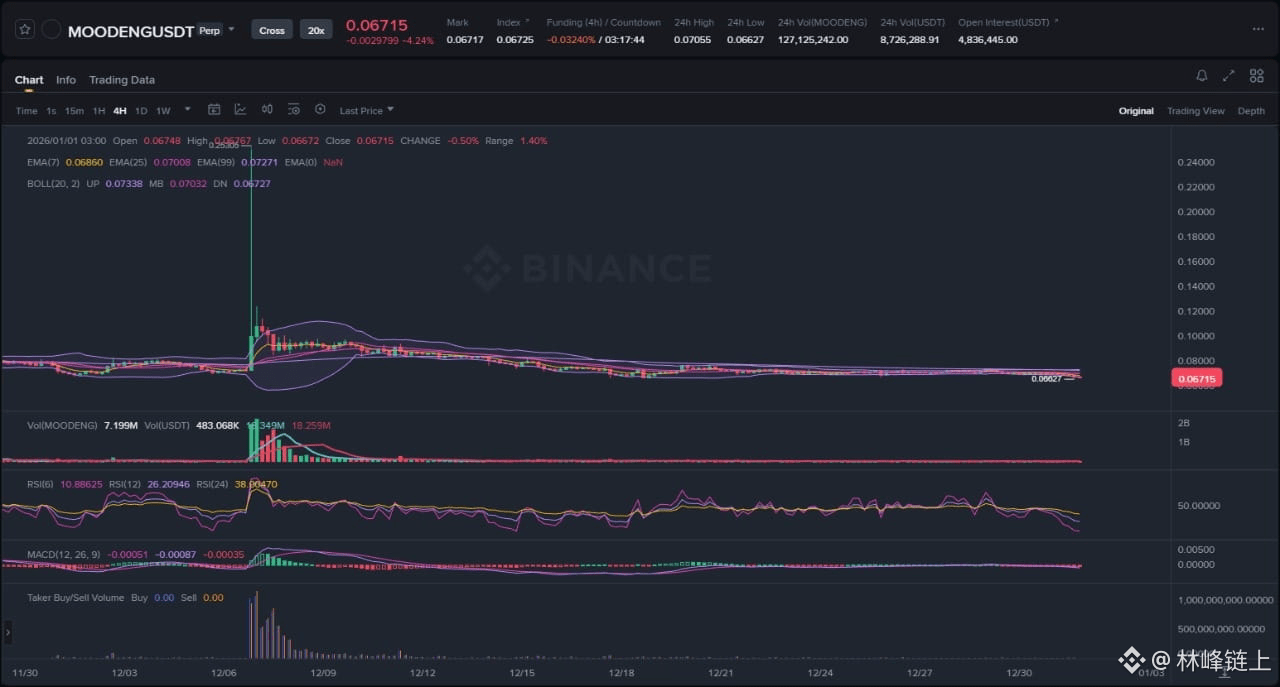Click the Open Interest(USDT) link label
This screenshot has width=1280, height=687.
(x=1006, y=22)
